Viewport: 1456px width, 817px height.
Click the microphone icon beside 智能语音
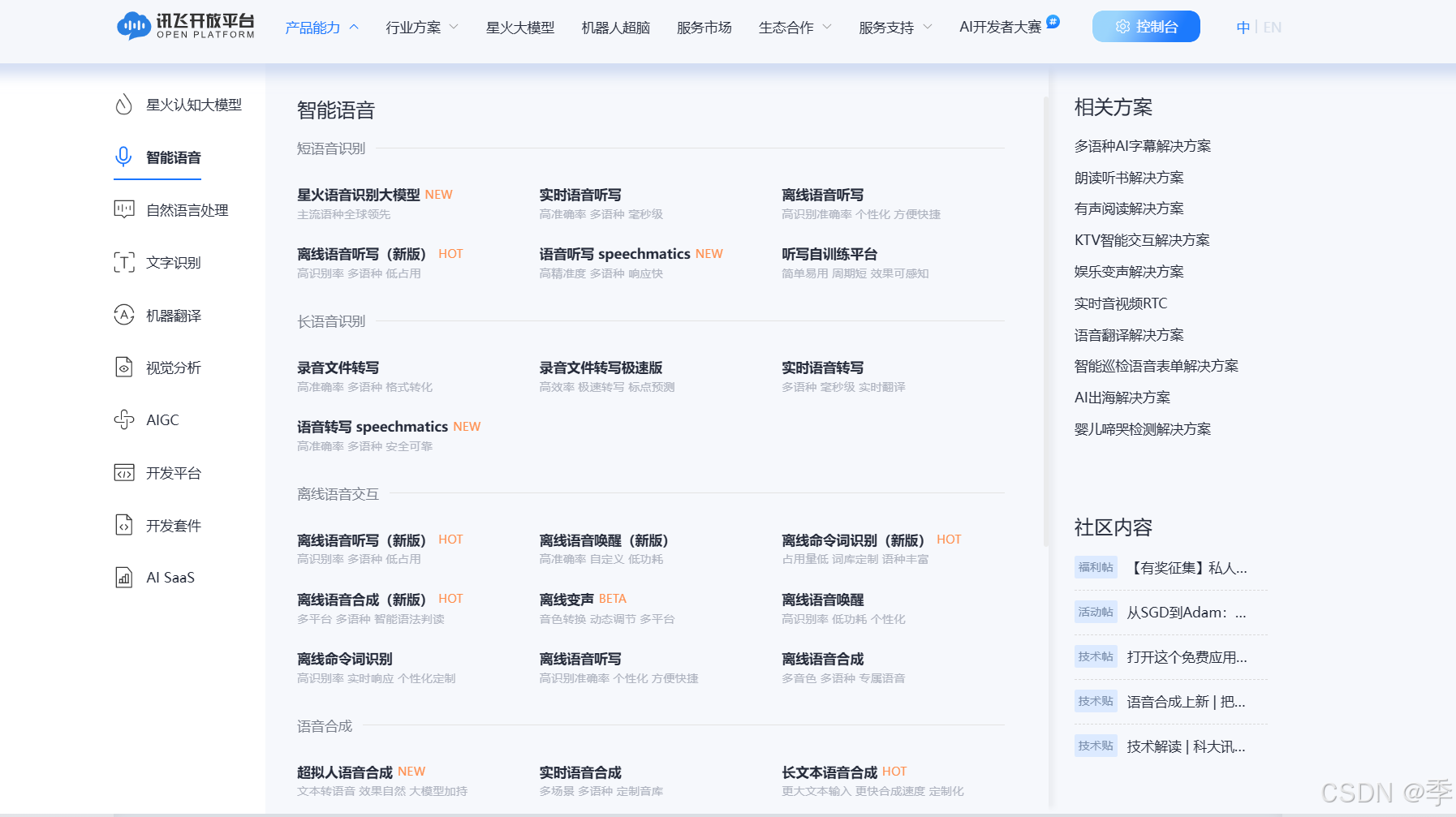123,157
